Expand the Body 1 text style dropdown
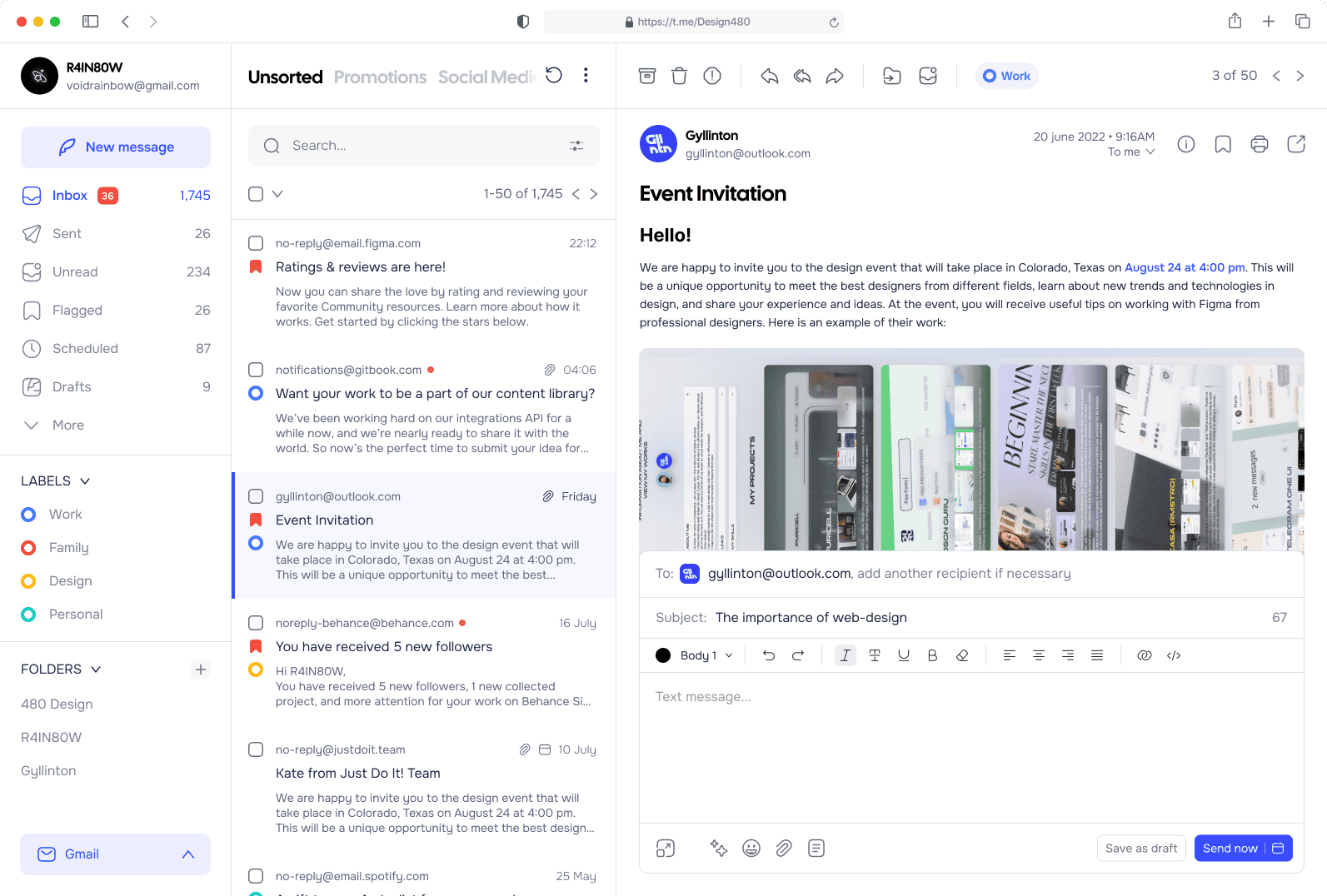 (706, 655)
